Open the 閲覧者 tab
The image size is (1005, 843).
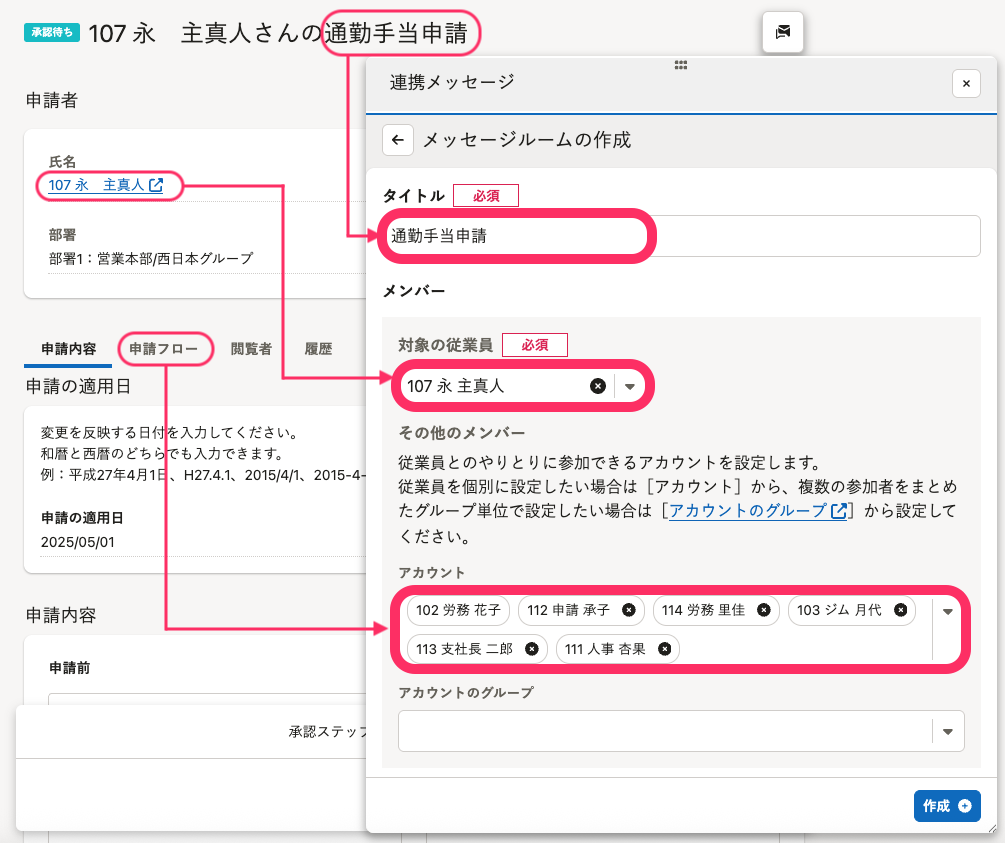point(251,349)
